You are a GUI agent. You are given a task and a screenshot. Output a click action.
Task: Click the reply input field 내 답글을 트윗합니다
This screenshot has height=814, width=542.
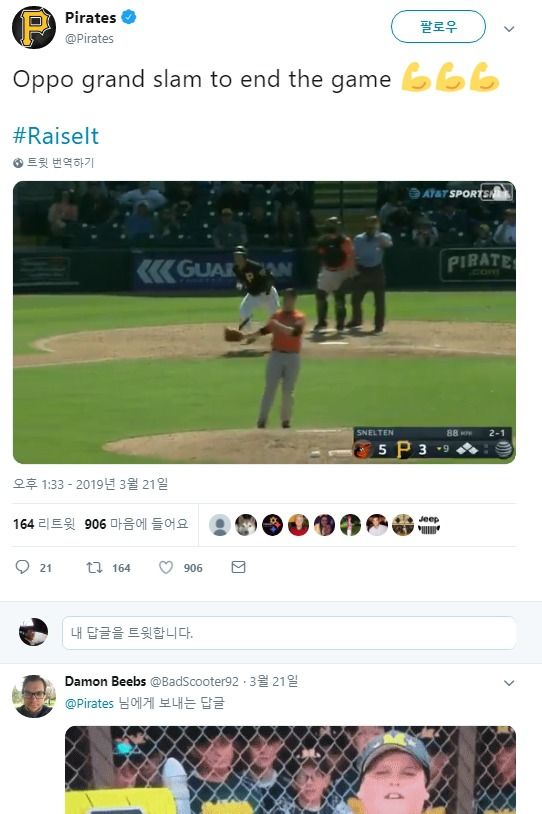click(289, 633)
